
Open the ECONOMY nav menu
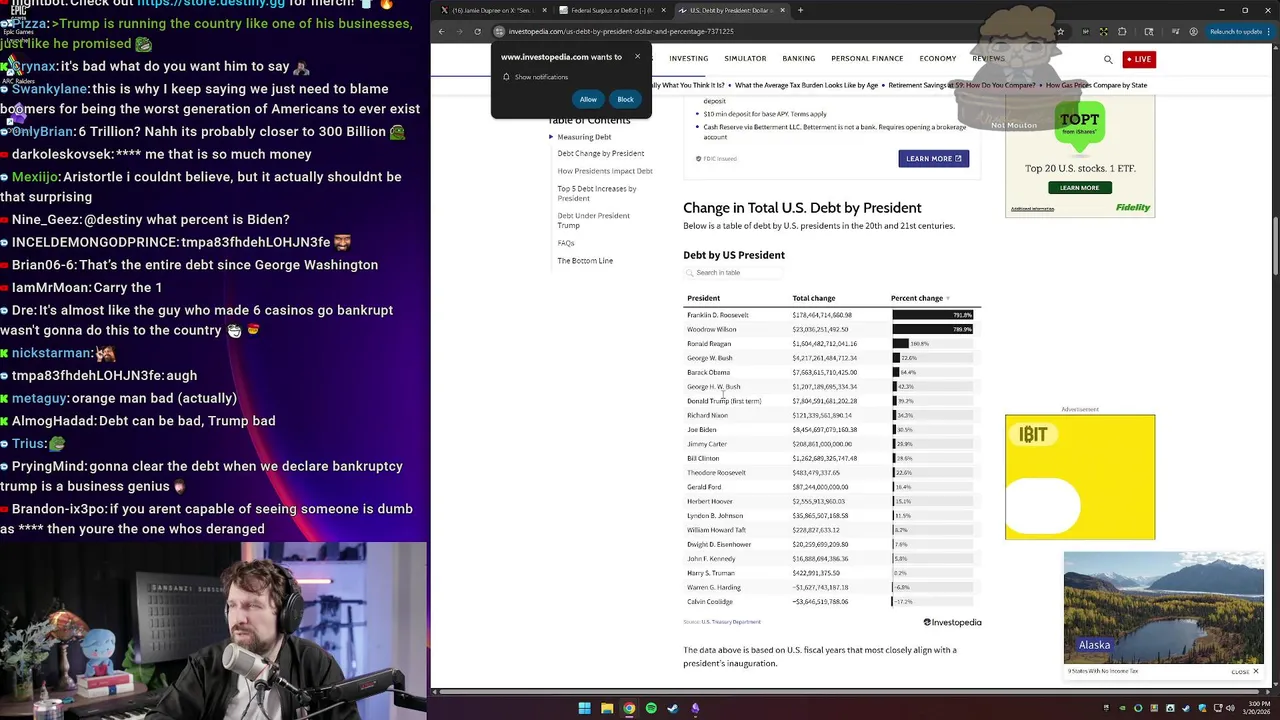point(938,59)
